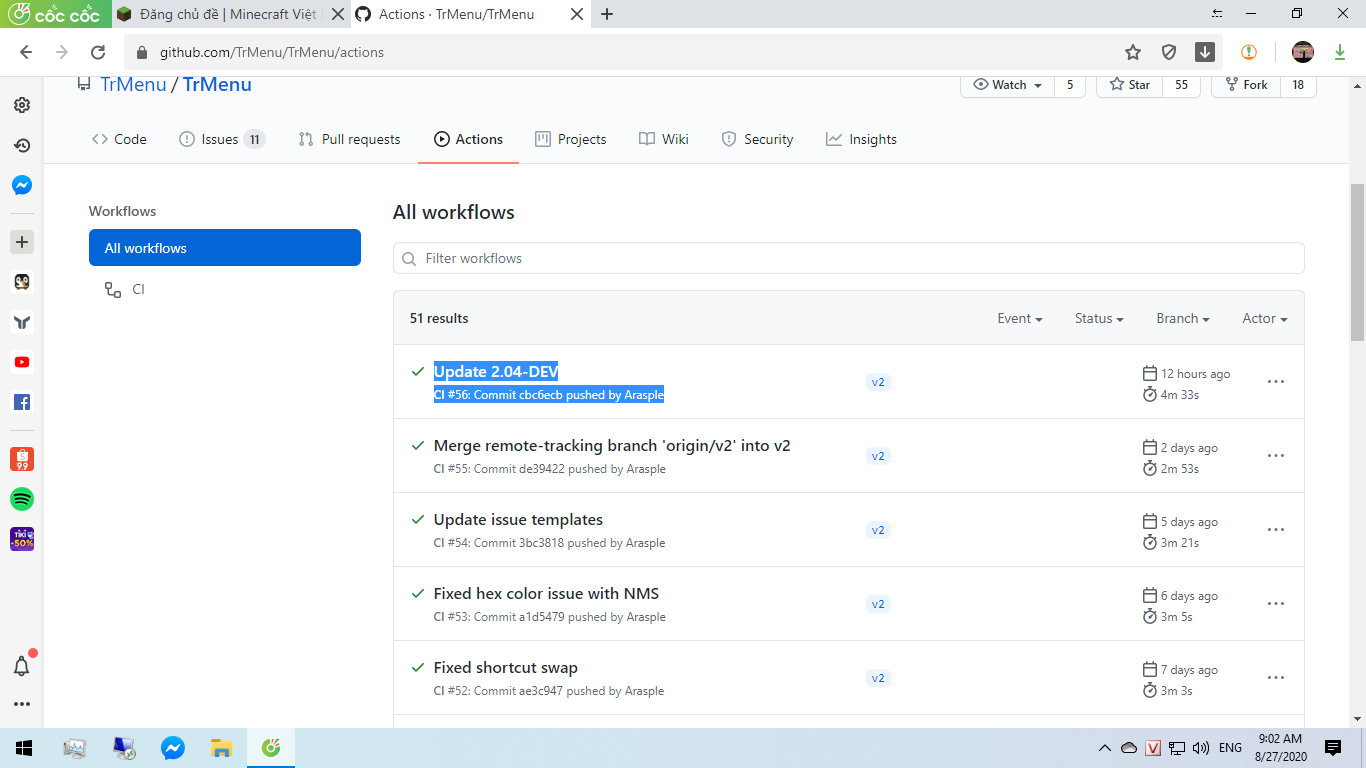Open Spotify from the sidebar
The image size is (1366, 768).
pyautogui.click(x=22, y=499)
